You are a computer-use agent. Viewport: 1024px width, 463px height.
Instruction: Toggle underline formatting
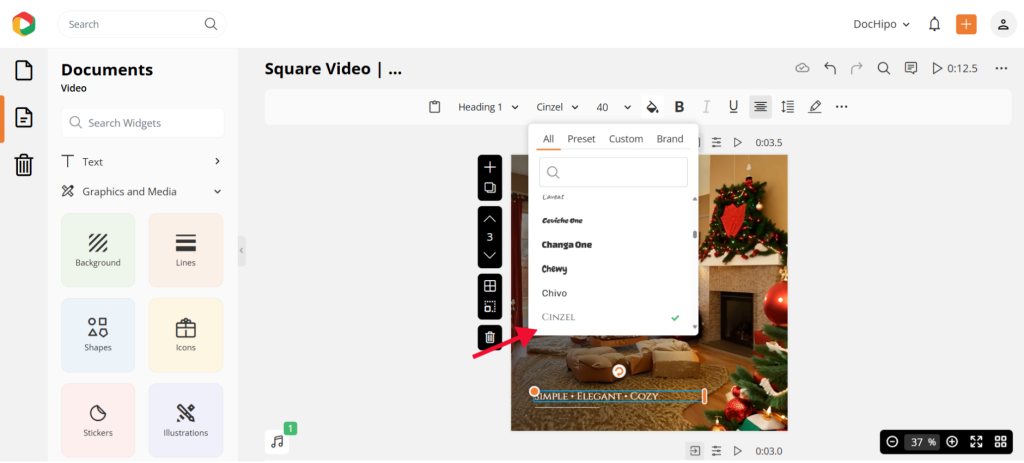coord(733,107)
